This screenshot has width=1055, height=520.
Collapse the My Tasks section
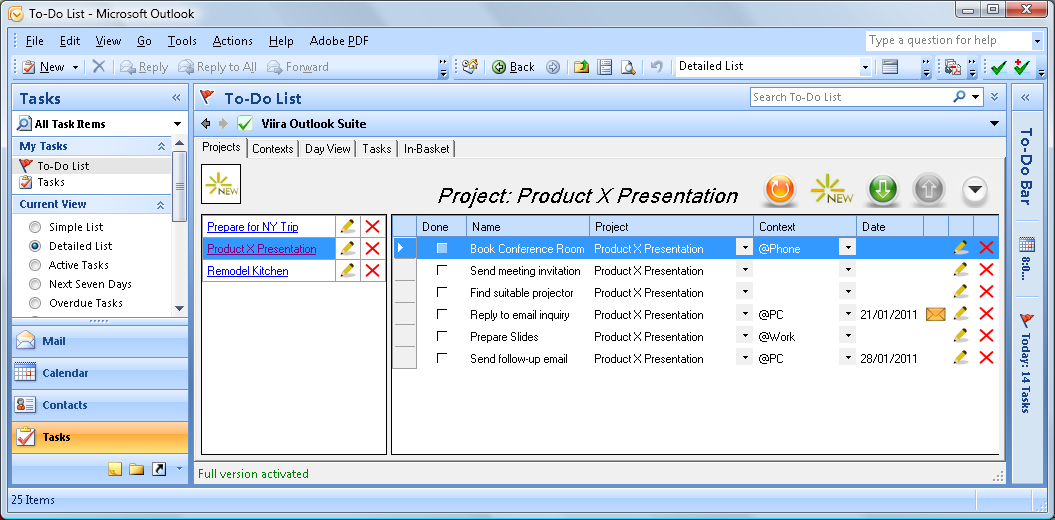tap(161, 146)
